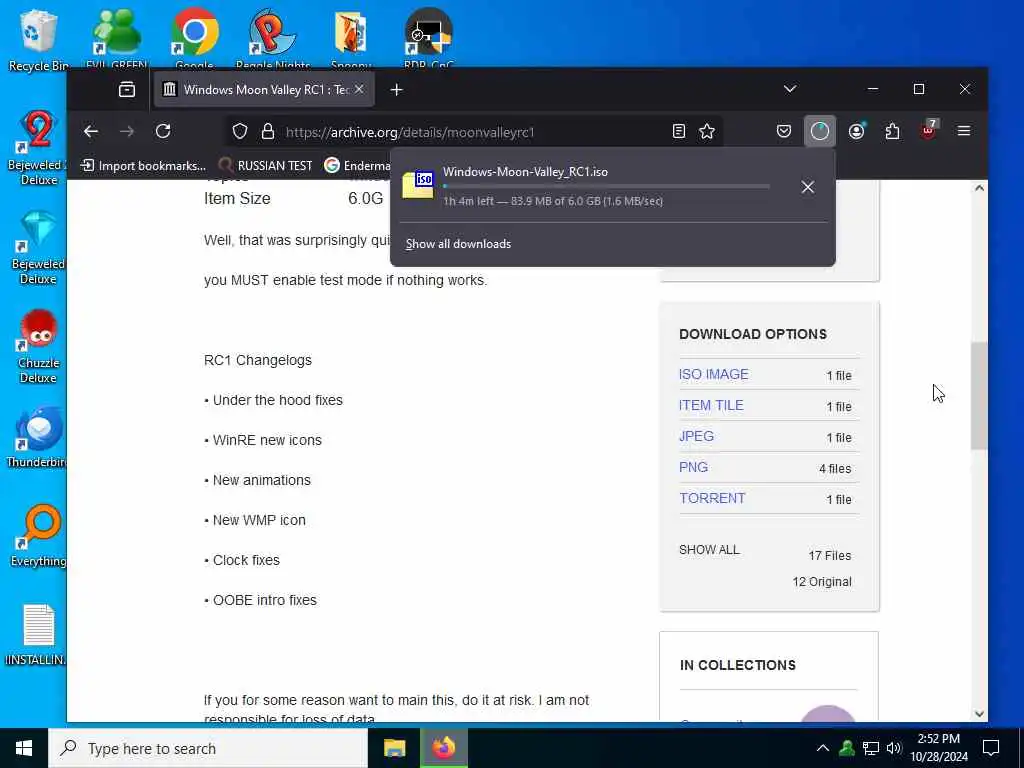The height and width of the screenshot is (768, 1024).
Task: Cancel the Windows-Moon-Valley_RC1.iso download
Action: coord(807,187)
